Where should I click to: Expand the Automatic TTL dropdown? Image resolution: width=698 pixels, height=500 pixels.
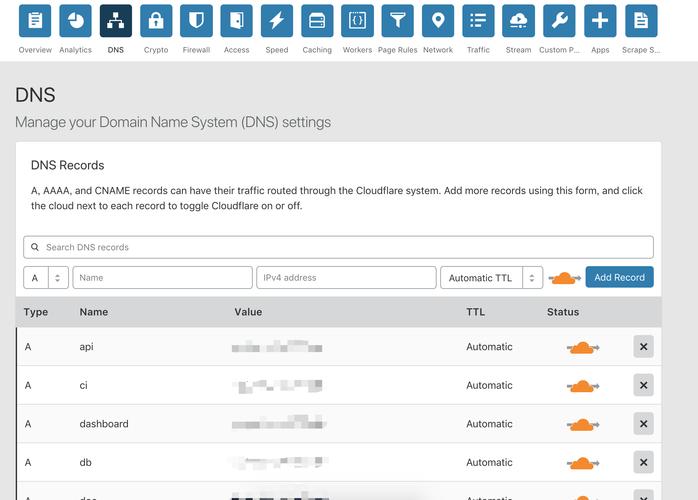491,278
